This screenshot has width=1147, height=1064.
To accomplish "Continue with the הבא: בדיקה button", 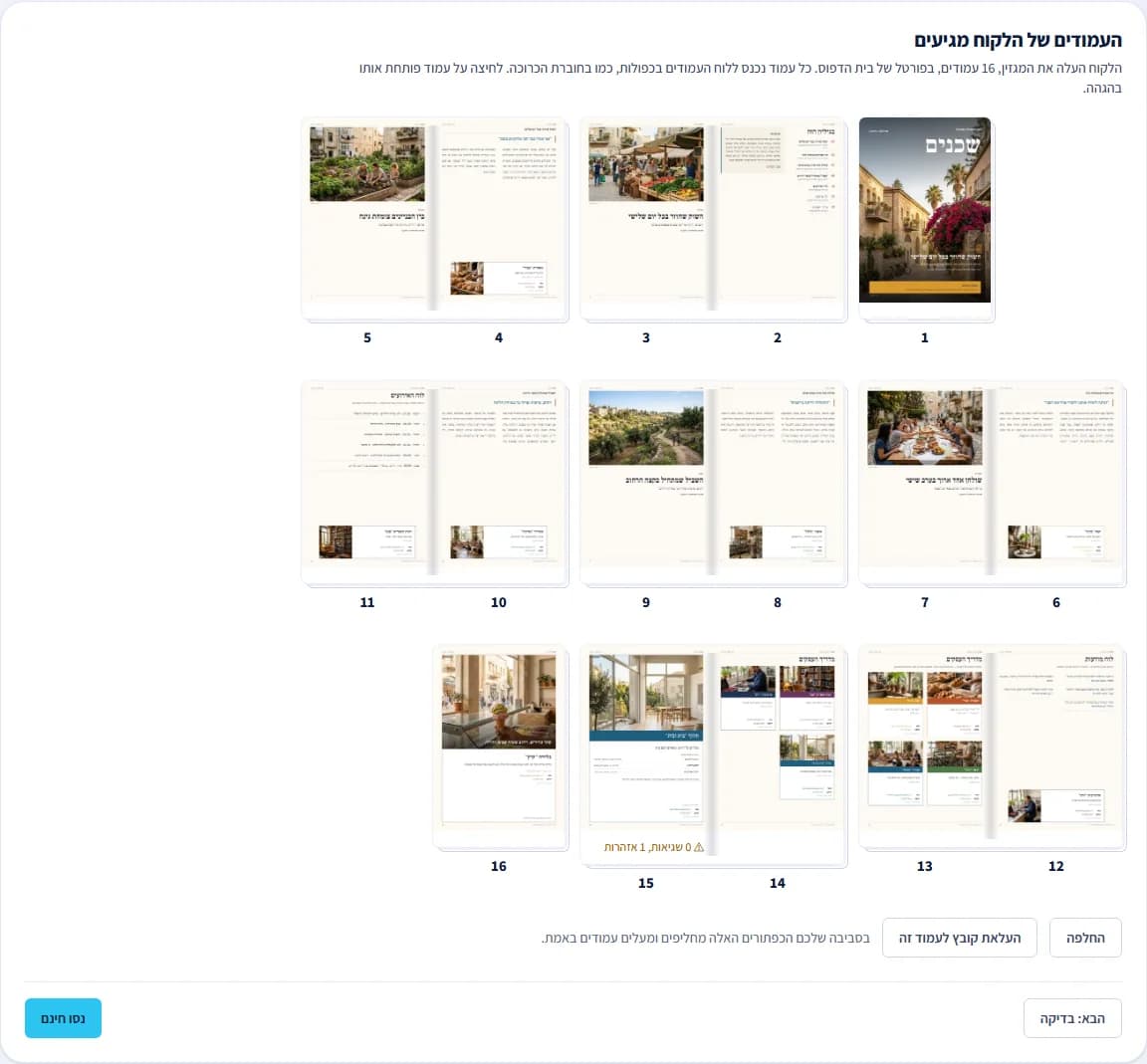I will click(x=1072, y=1018).
